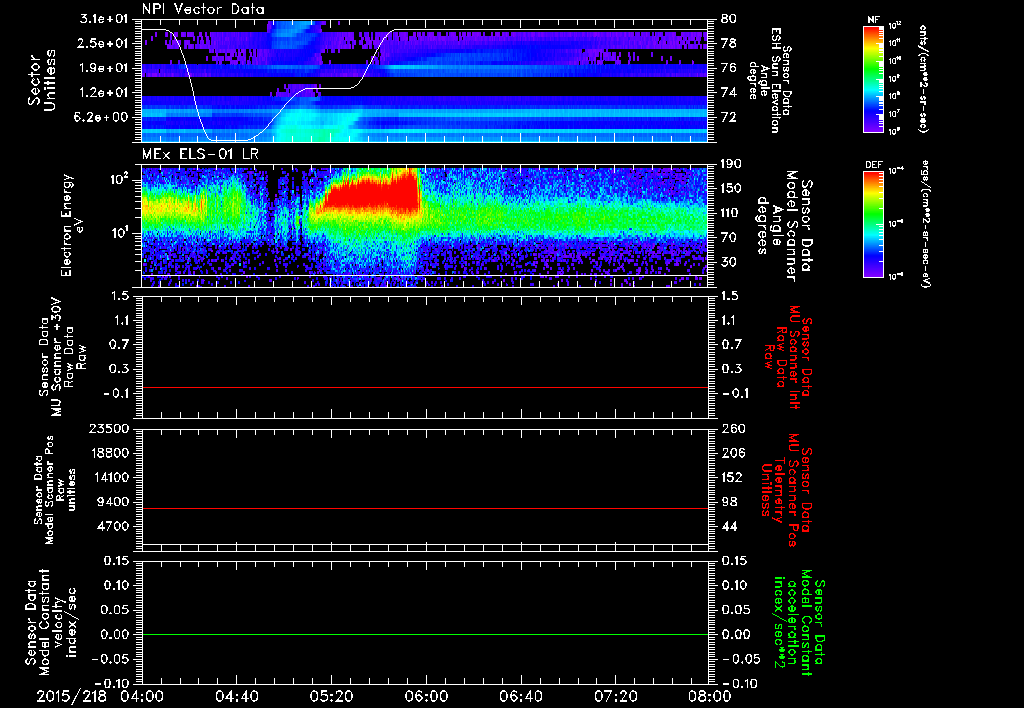The height and width of the screenshot is (708, 1024).
Task: Click the green constant acceleration line
Action: [x=424, y=634]
